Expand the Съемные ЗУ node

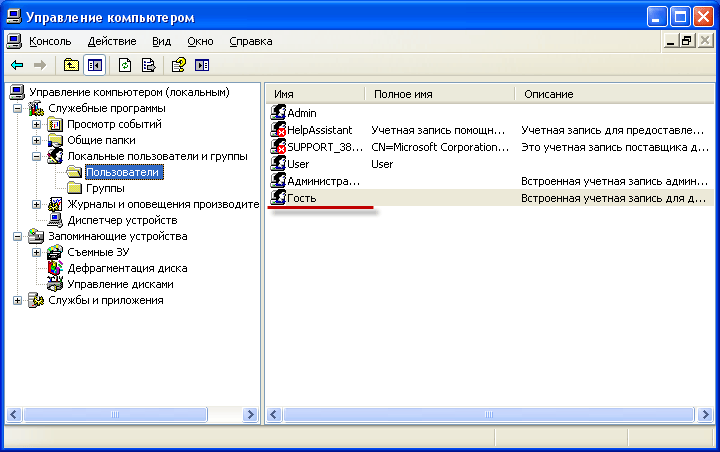(x=36, y=252)
